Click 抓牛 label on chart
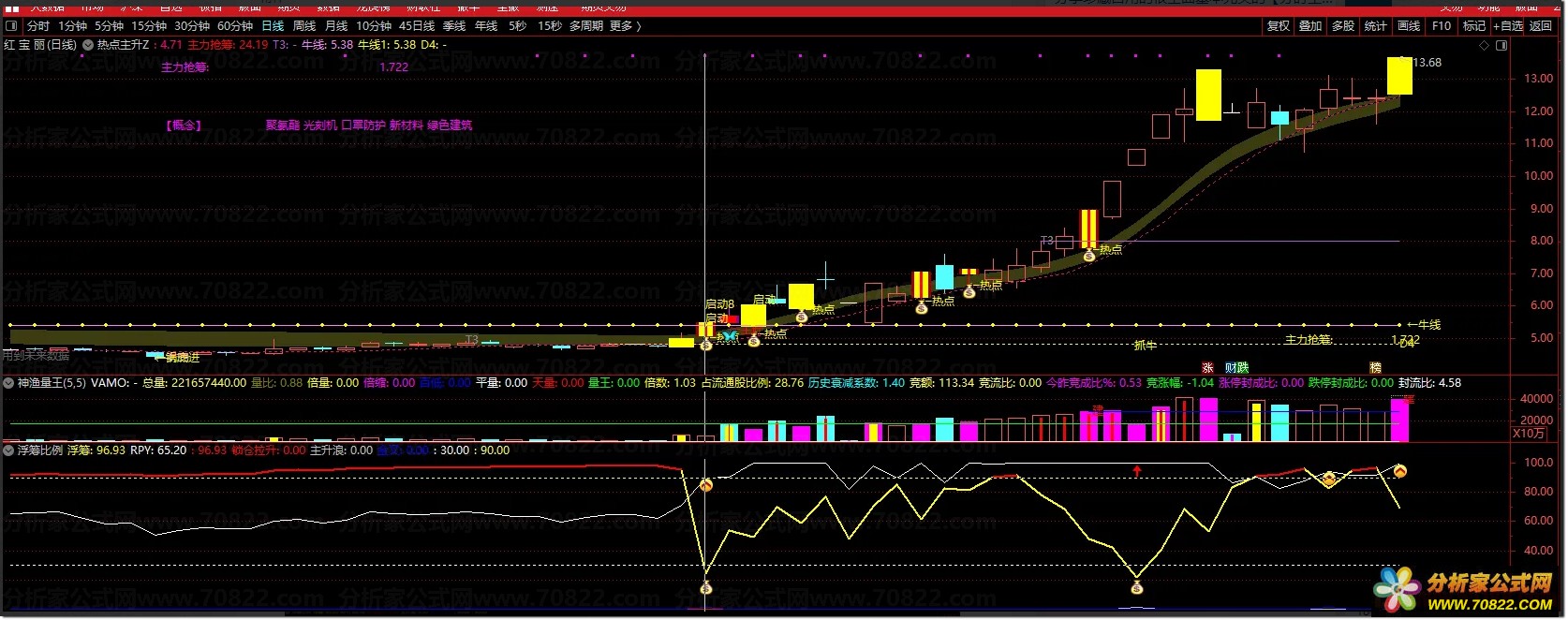 click(x=1145, y=346)
